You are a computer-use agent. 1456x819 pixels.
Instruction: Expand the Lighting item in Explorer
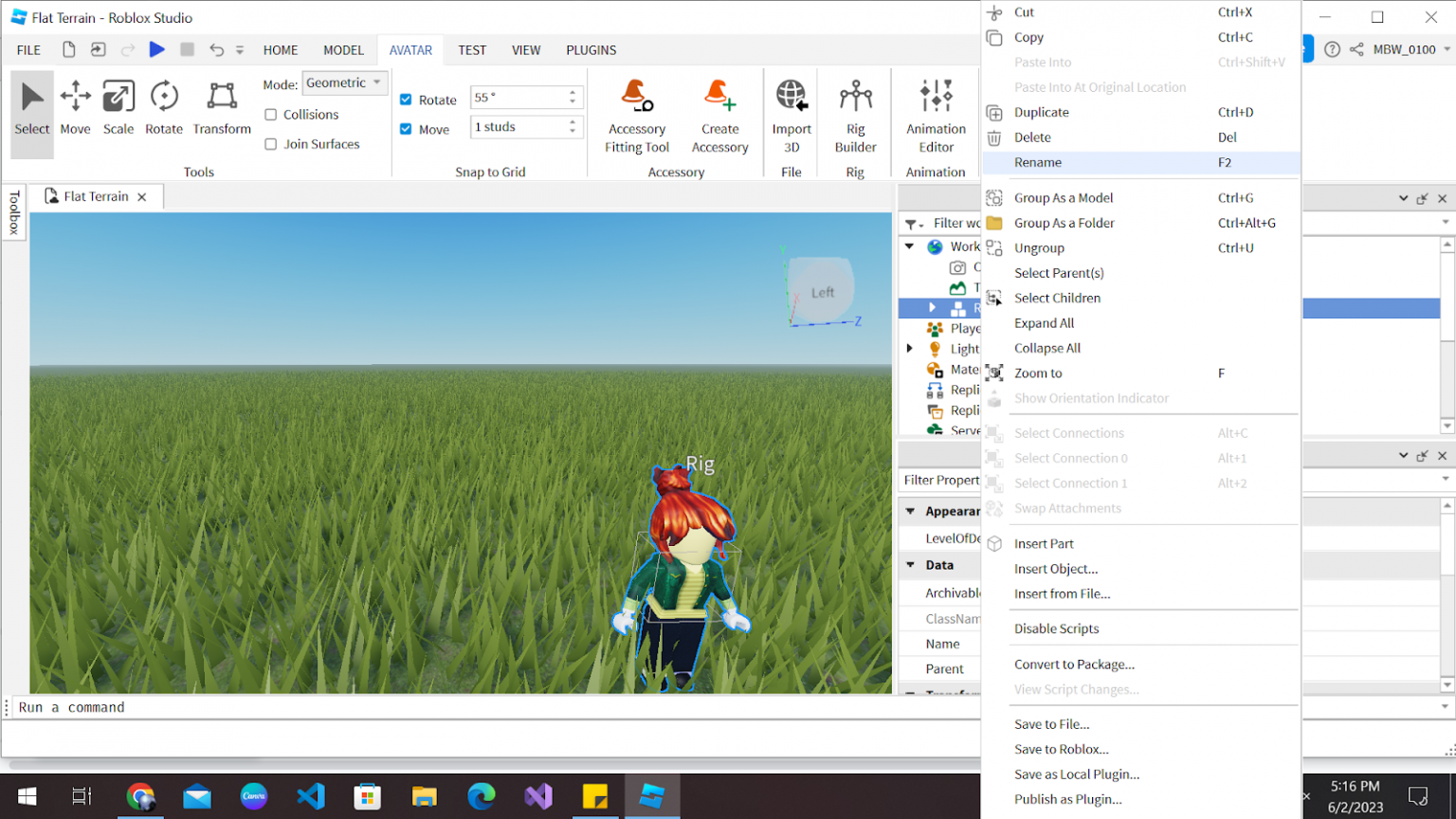click(x=910, y=348)
